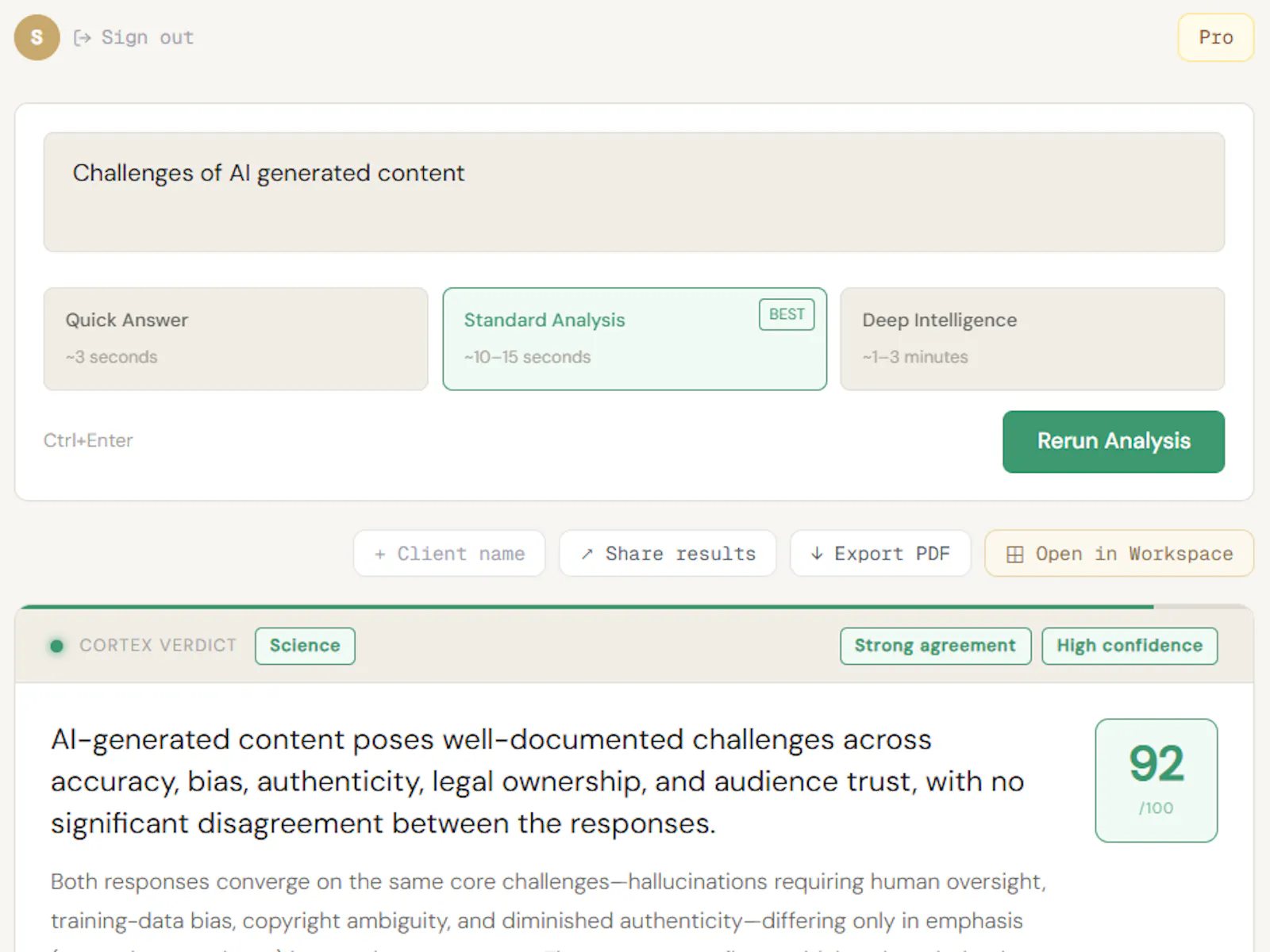The height and width of the screenshot is (952, 1270).
Task: Click the workspace grid icon
Action: click(1014, 554)
